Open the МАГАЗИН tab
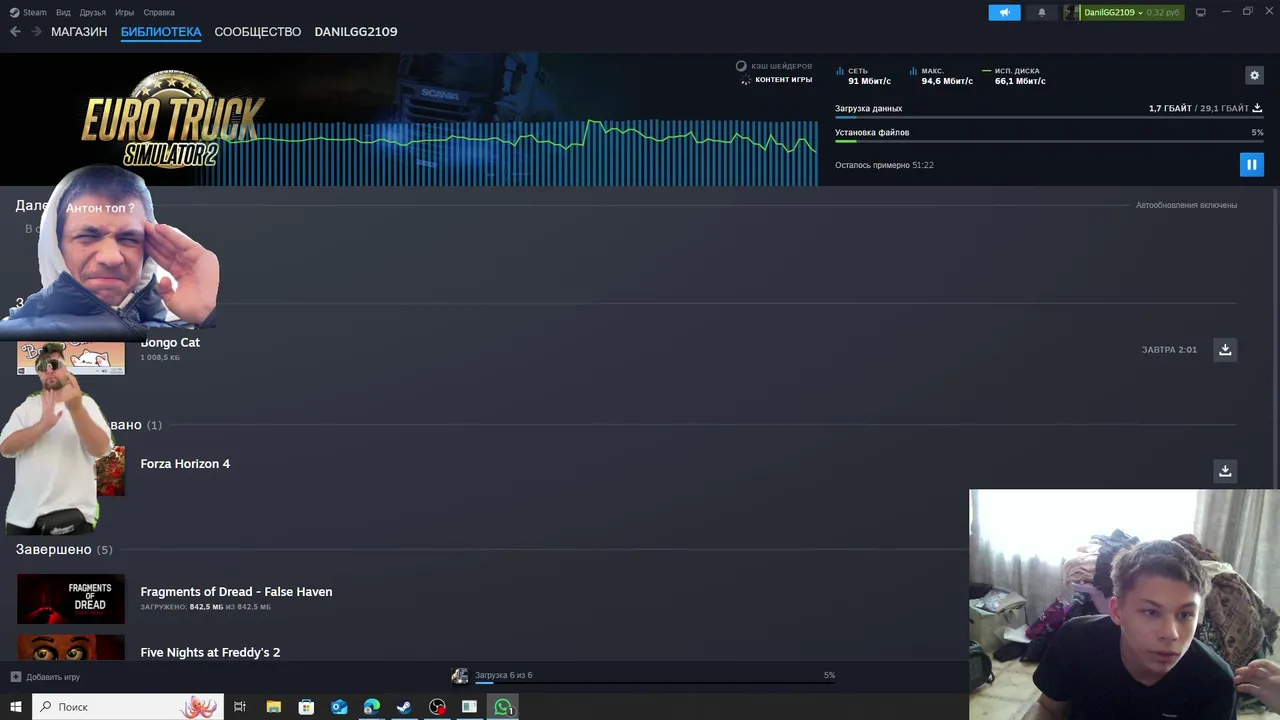This screenshot has width=1280, height=720. point(79,32)
